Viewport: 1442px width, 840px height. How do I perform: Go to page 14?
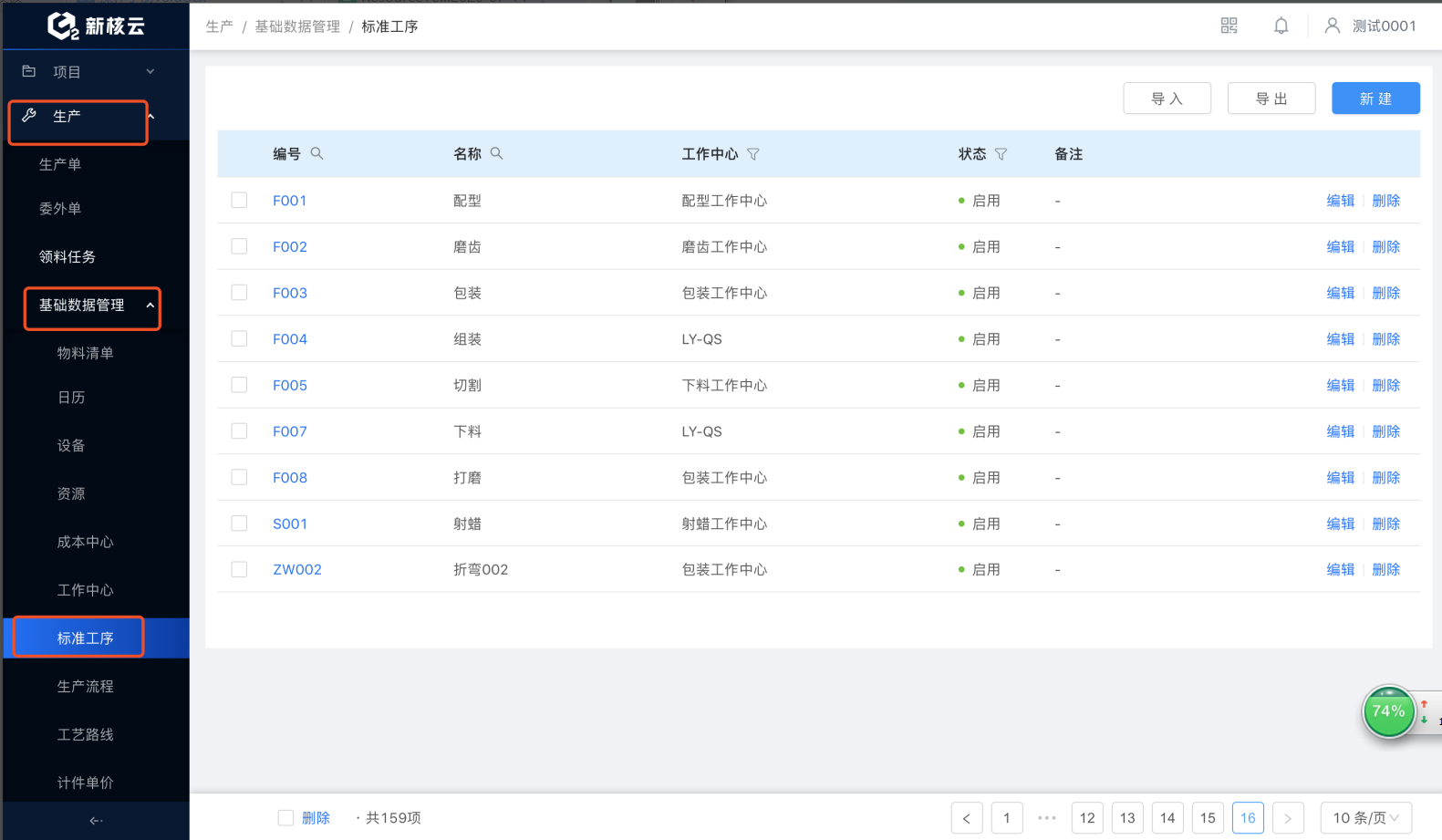pyautogui.click(x=1167, y=818)
